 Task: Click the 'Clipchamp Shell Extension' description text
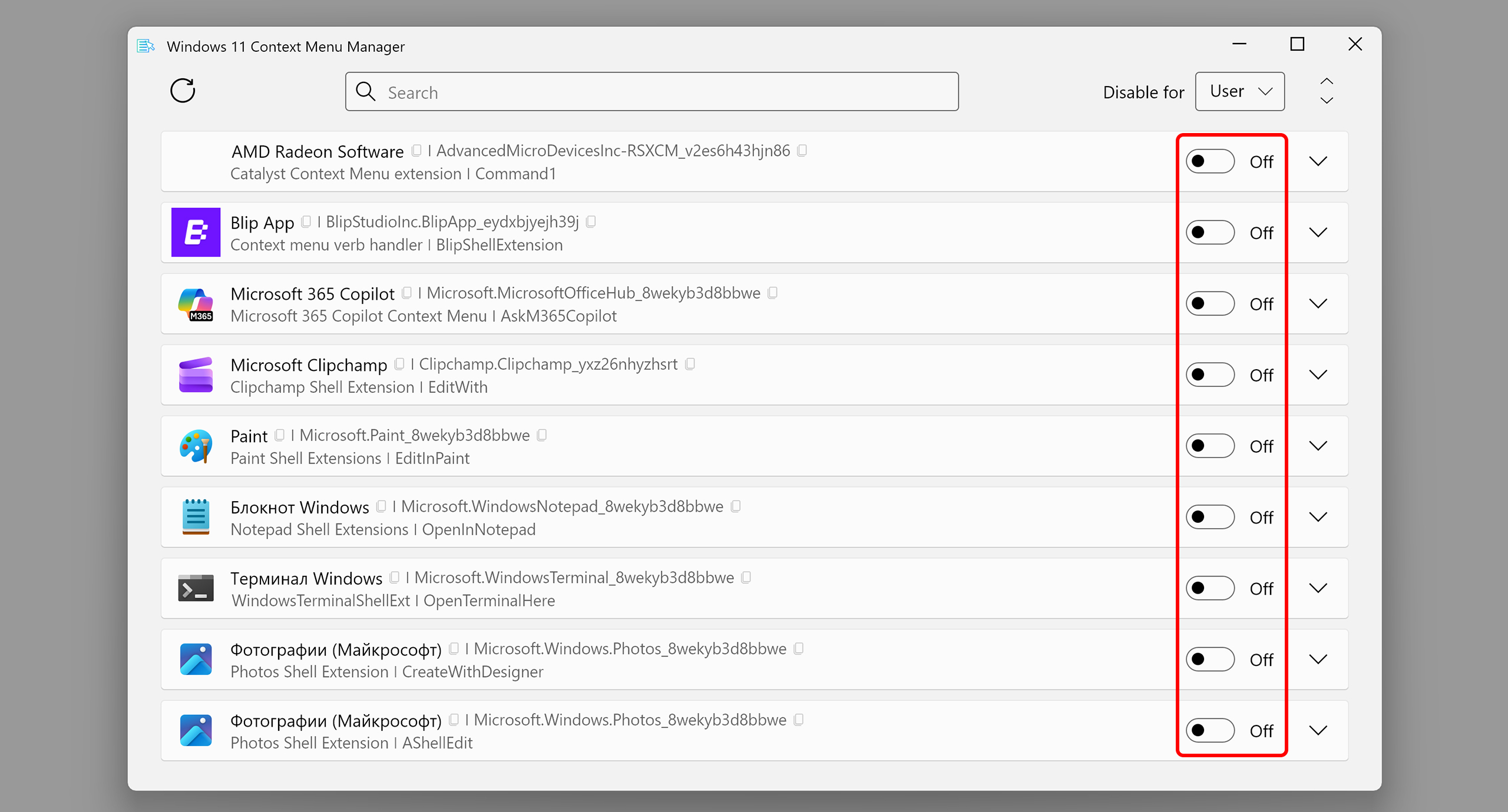tap(322, 387)
